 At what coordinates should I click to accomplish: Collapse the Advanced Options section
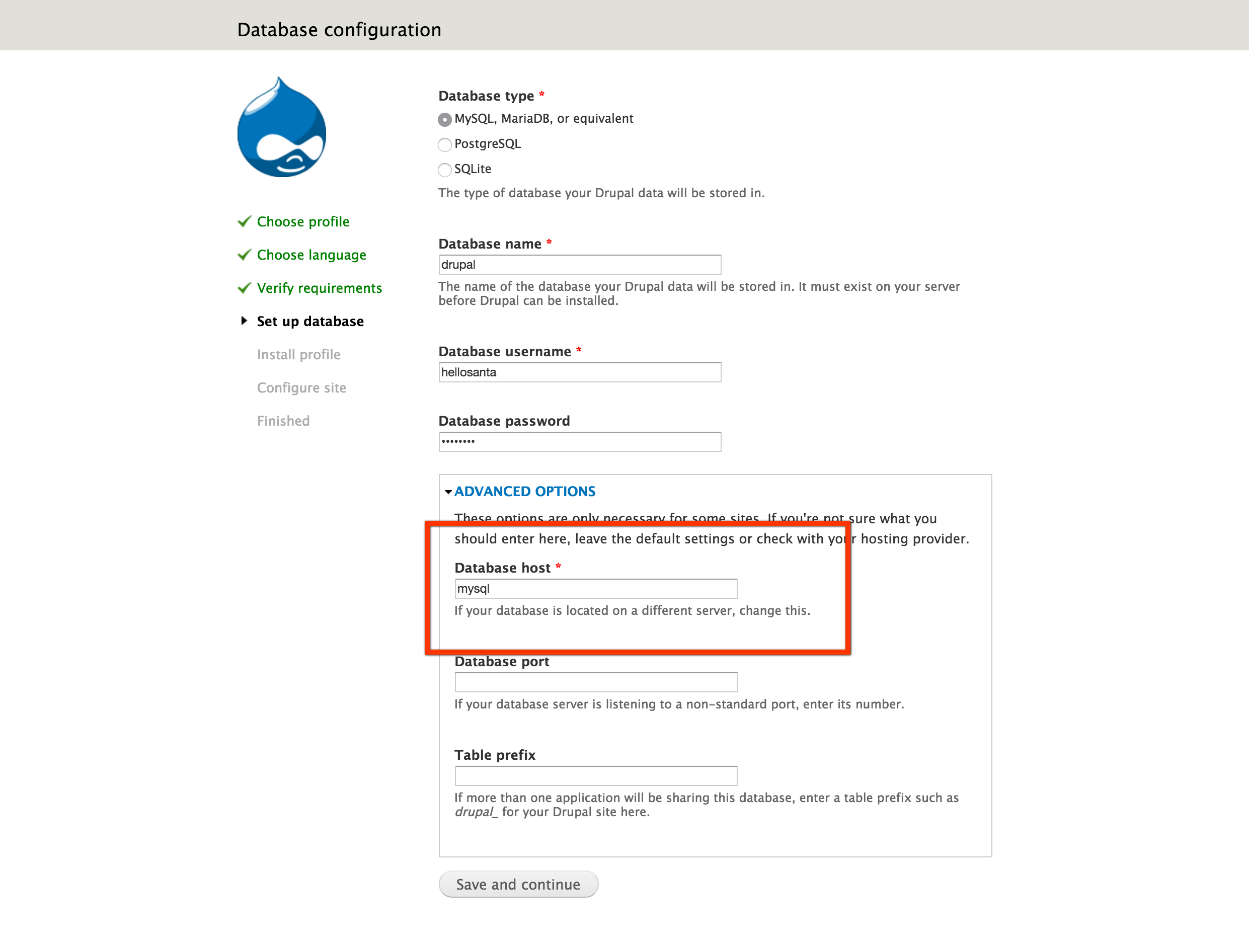tap(525, 491)
